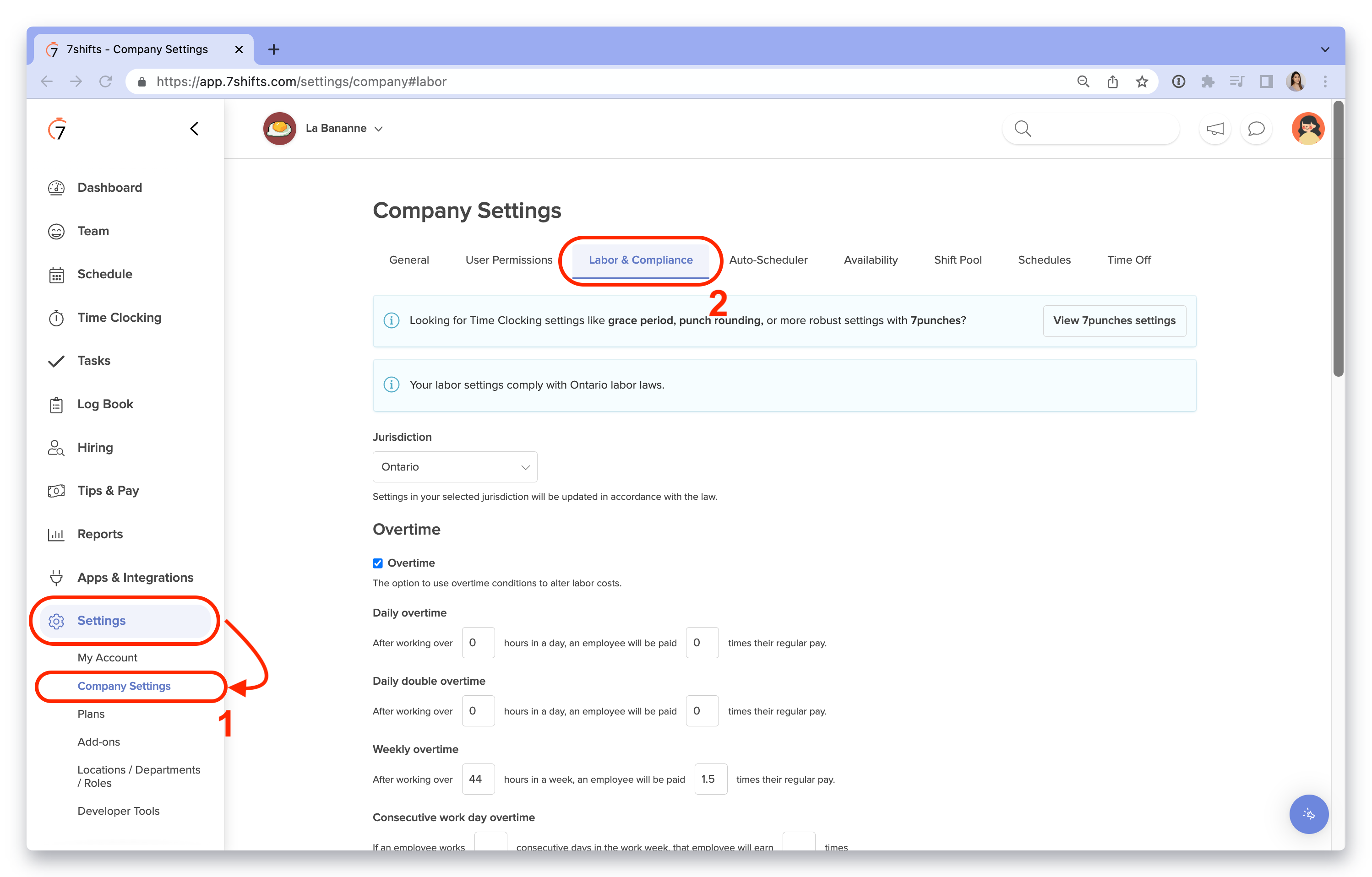Open user profile avatar in header
The image size is (1372, 877).
click(x=1307, y=128)
